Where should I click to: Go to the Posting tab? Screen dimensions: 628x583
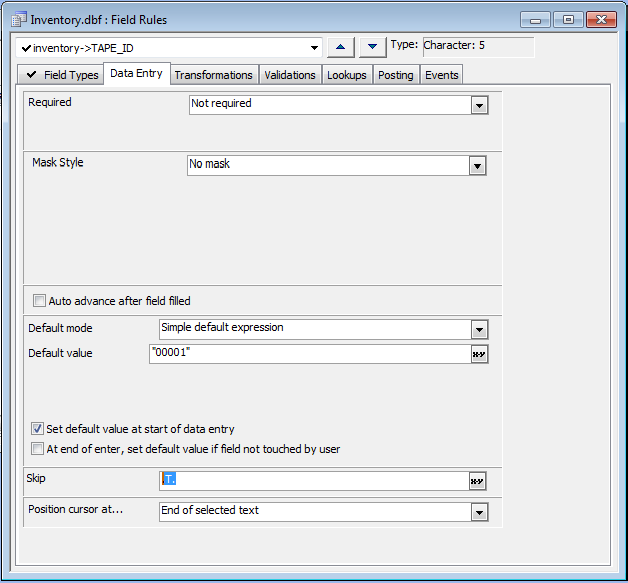pos(396,75)
